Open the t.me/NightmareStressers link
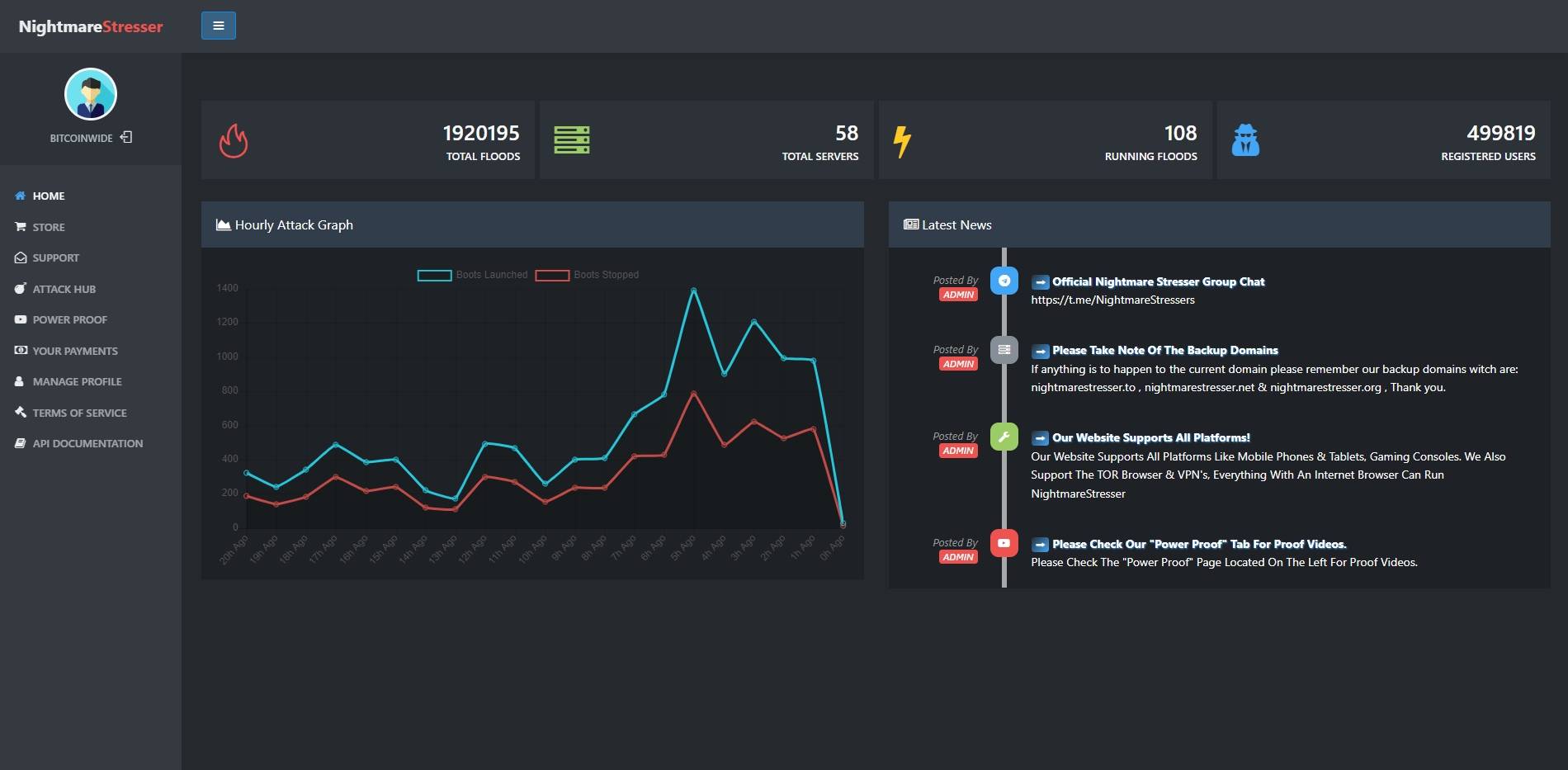 tap(1112, 300)
